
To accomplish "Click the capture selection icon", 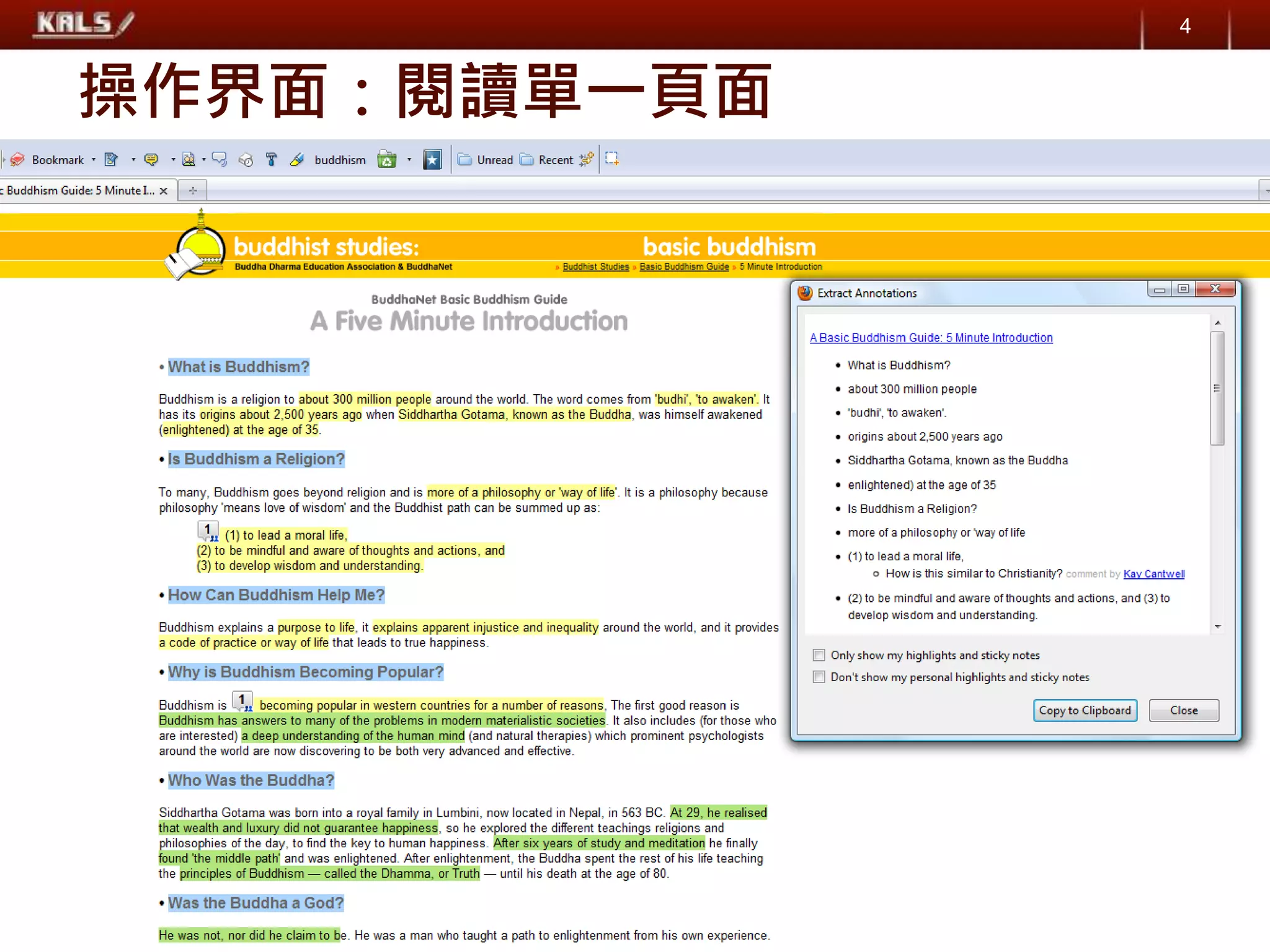I will pyautogui.click(x=612, y=159).
